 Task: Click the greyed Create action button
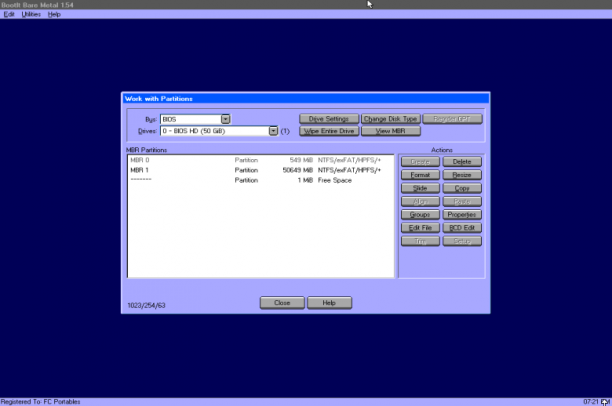[x=420, y=162]
